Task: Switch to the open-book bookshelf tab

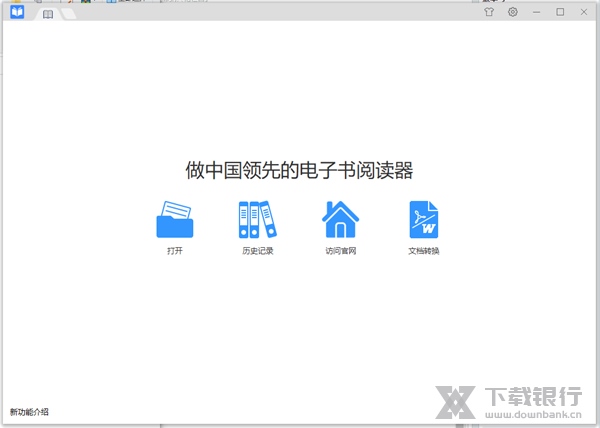Action: coord(47,14)
